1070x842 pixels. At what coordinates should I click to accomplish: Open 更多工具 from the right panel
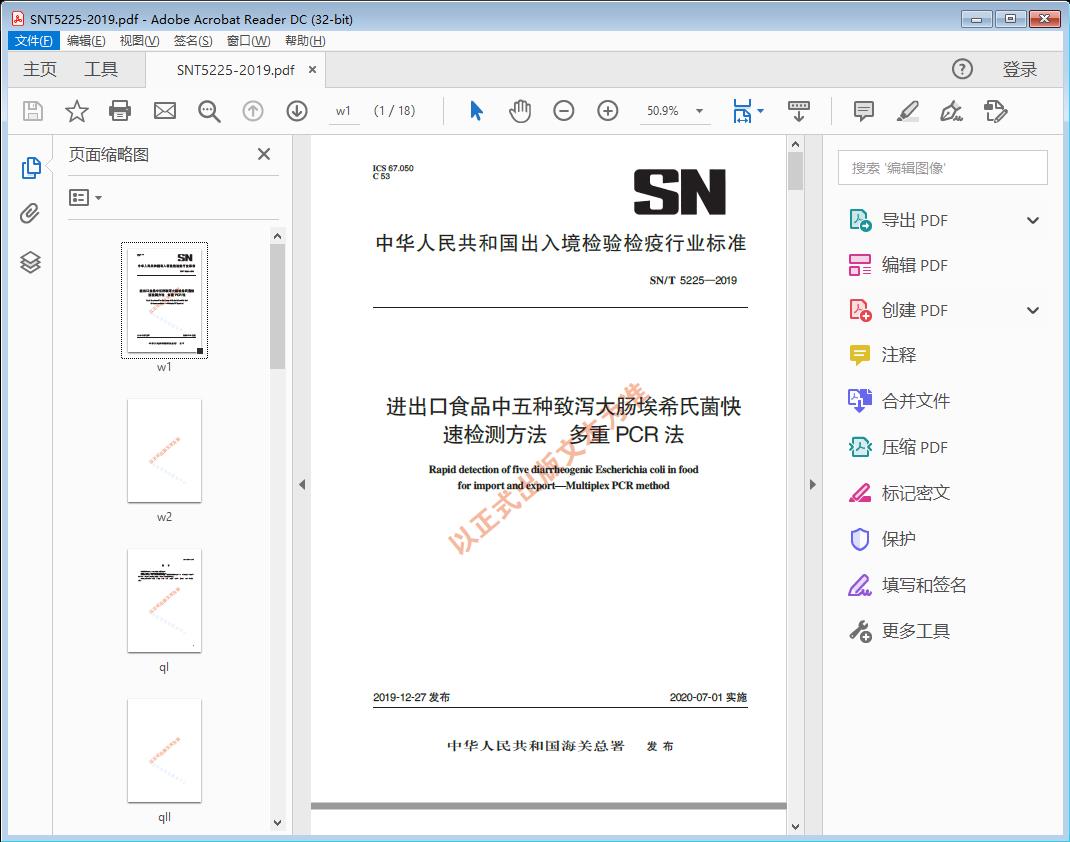coord(913,631)
